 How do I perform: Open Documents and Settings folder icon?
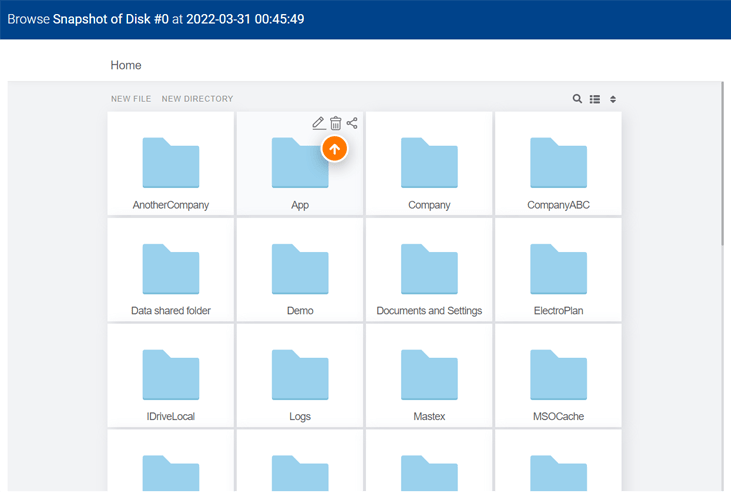point(429,269)
